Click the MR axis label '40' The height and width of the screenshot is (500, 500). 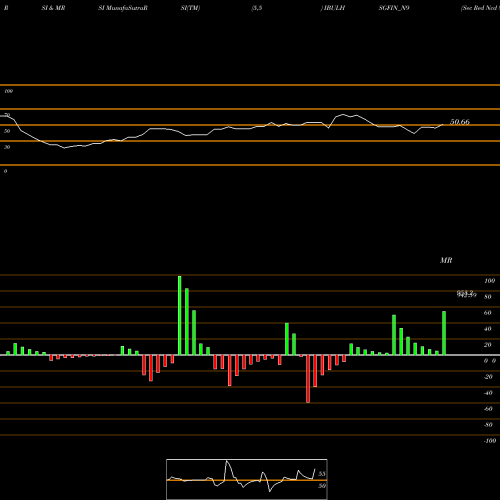(x=488, y=329)
